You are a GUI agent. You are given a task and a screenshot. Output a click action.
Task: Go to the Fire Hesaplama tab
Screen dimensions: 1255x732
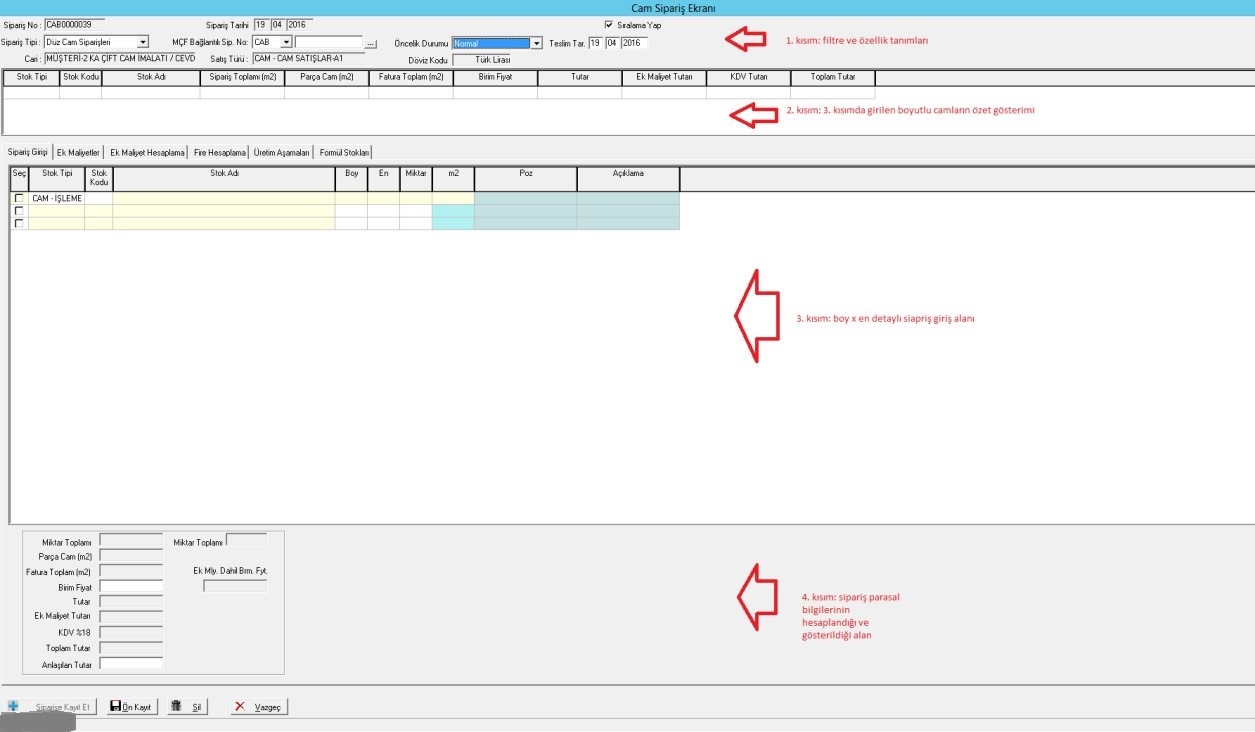[x=219, y=153]
